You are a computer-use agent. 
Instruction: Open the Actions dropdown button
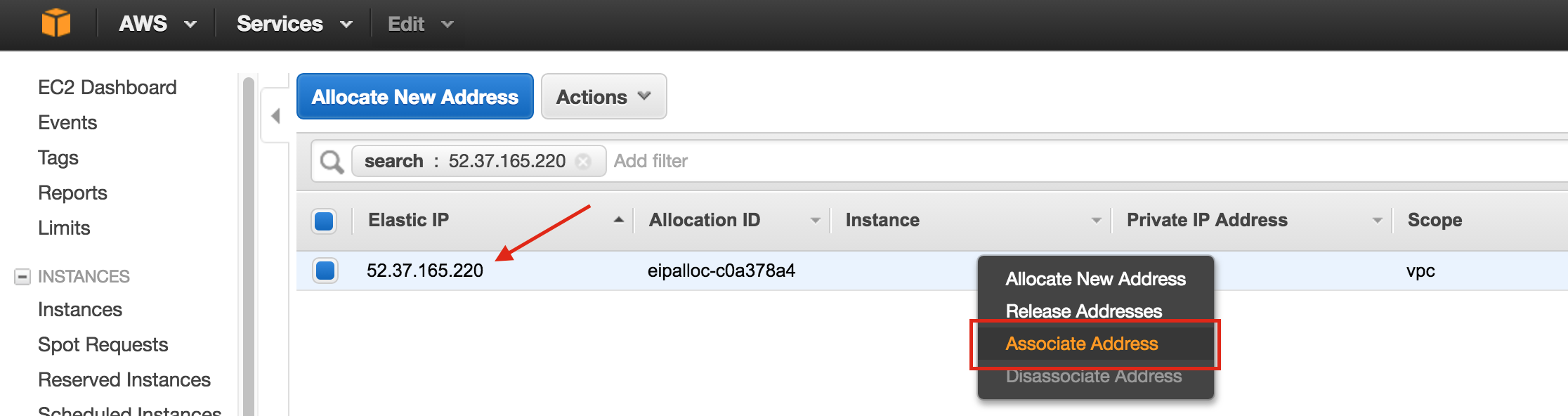[603, 96]
